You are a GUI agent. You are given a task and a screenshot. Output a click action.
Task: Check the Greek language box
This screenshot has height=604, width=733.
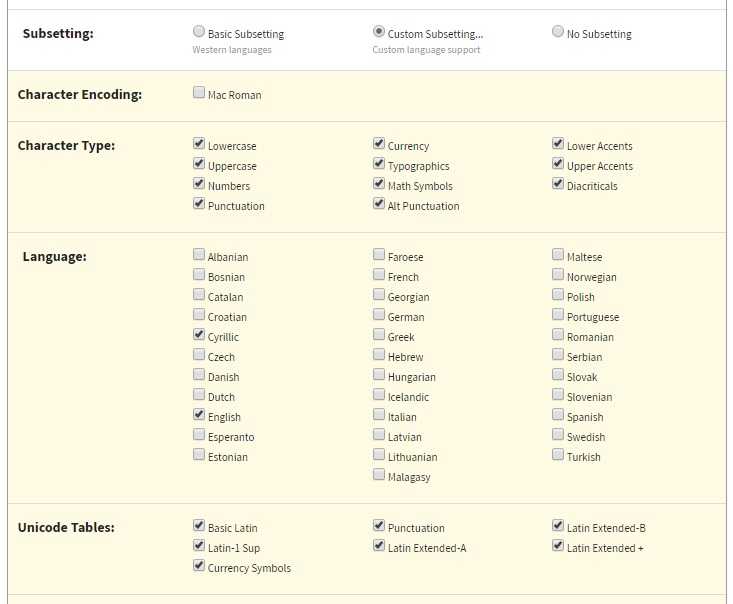tap(379, 334)
